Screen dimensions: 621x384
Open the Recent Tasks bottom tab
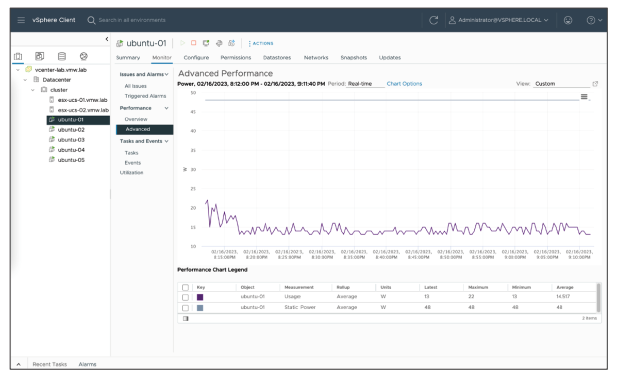[50, 364]
